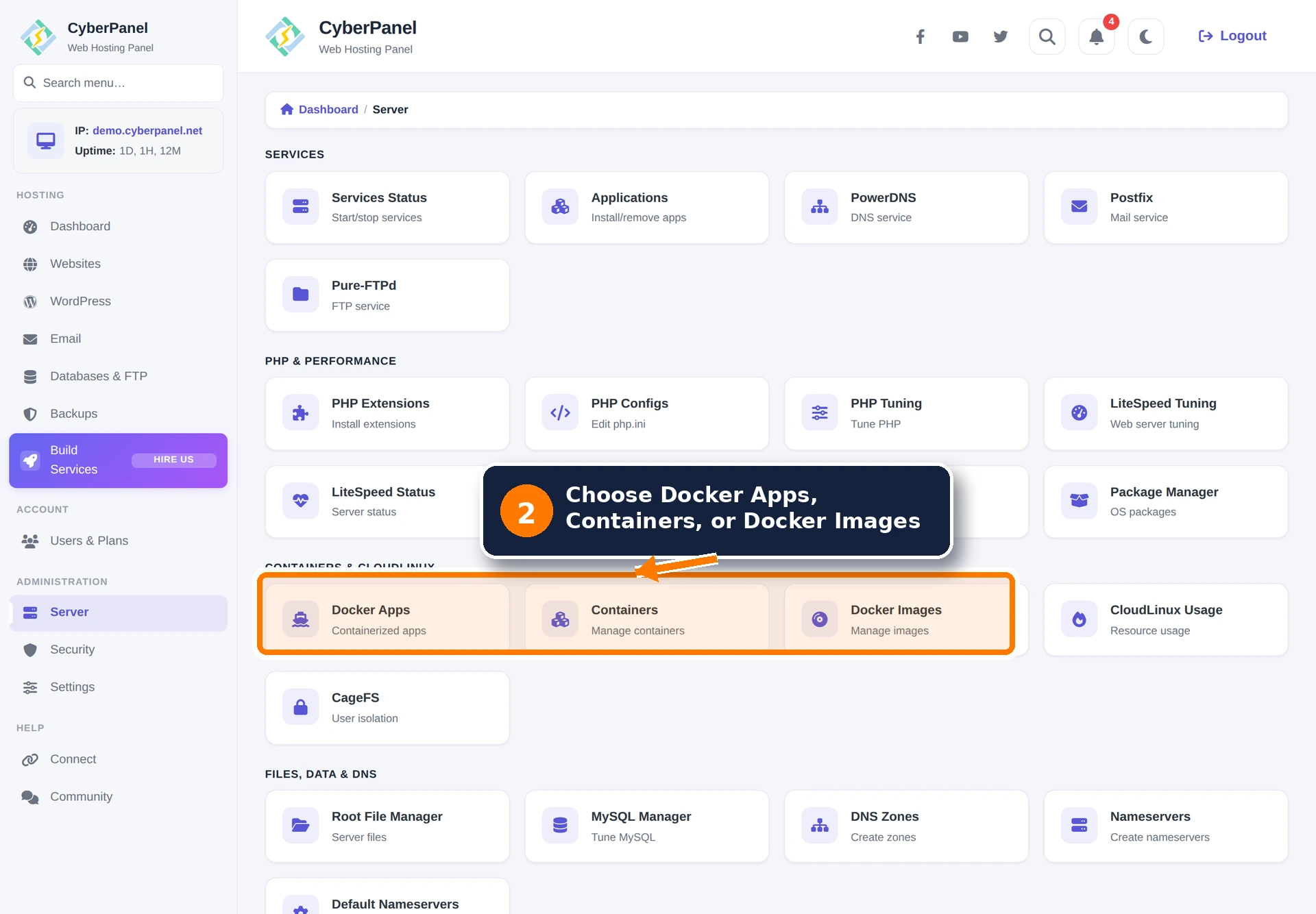This screenshot has width=1316, height=914.
Task: Toggle dark mode moon icon
Action: click(x=1145, y=36)
